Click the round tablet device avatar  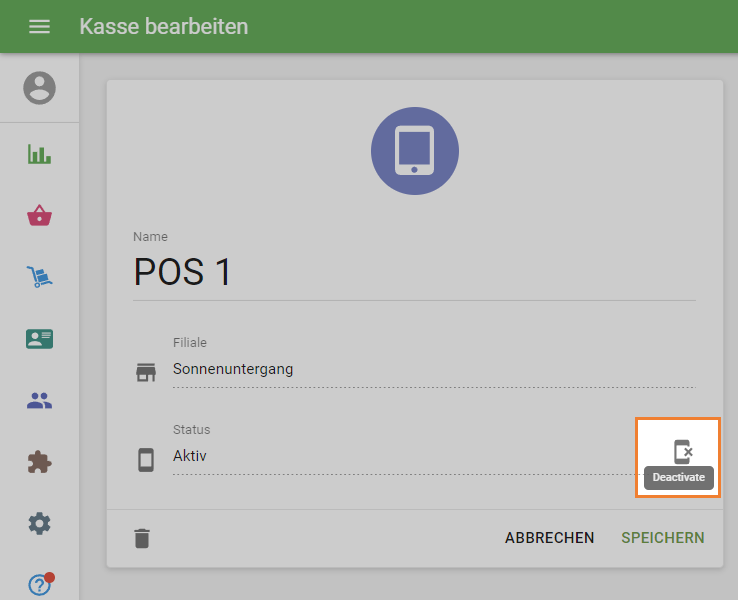414,151
